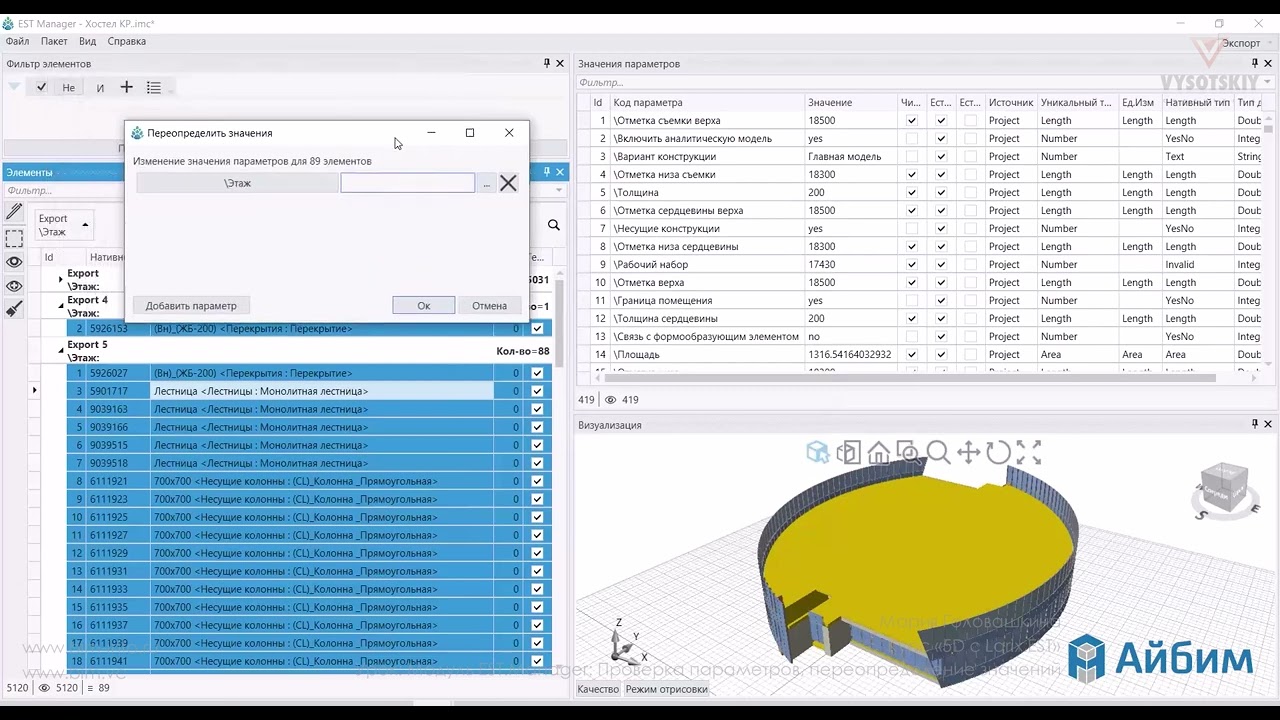Activate the dashed rectangle selection tool
Viewport: 1280px width, 720px height.
coord(14,239)
